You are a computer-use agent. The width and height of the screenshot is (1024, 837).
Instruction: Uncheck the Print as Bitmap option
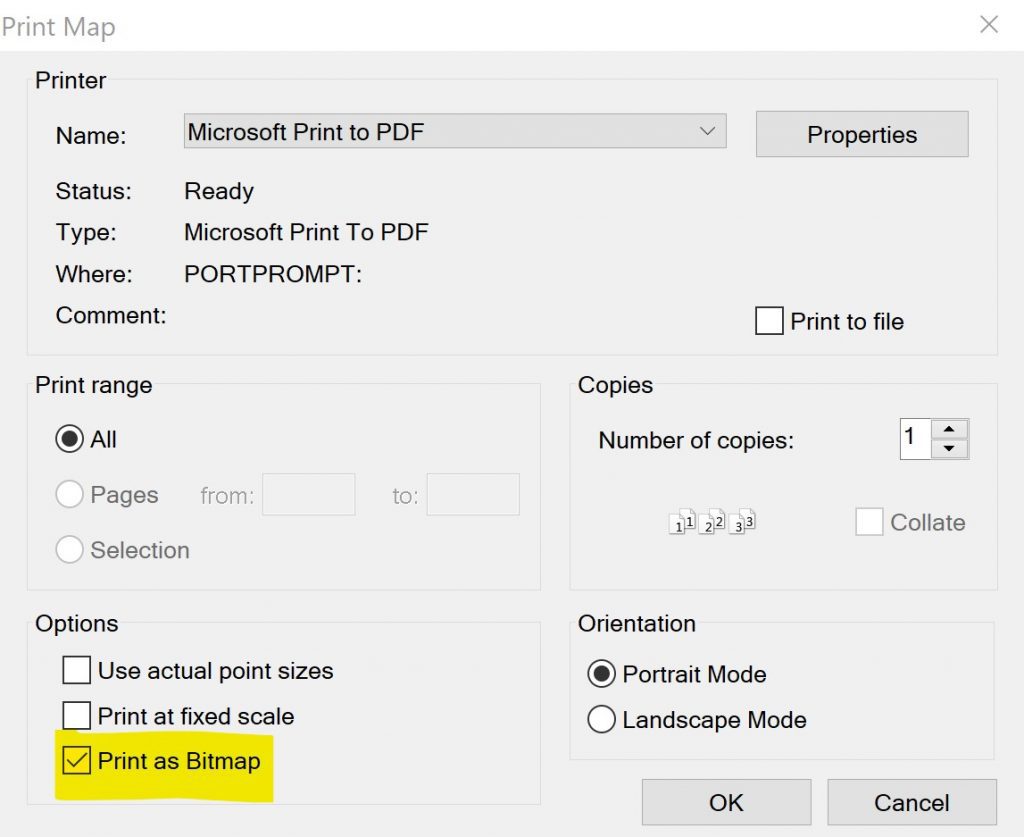76,761
